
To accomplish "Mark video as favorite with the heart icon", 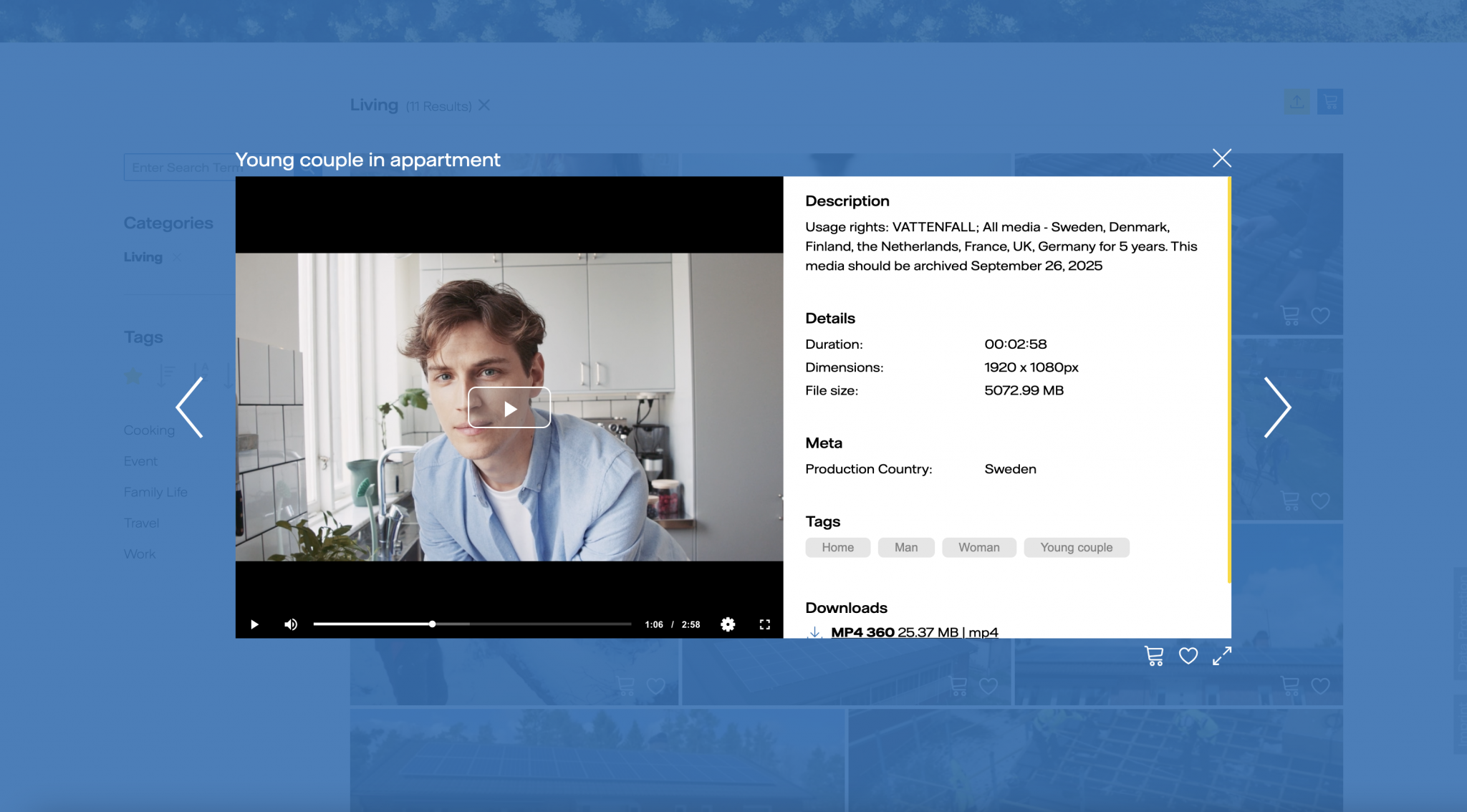I will 1188,656.
